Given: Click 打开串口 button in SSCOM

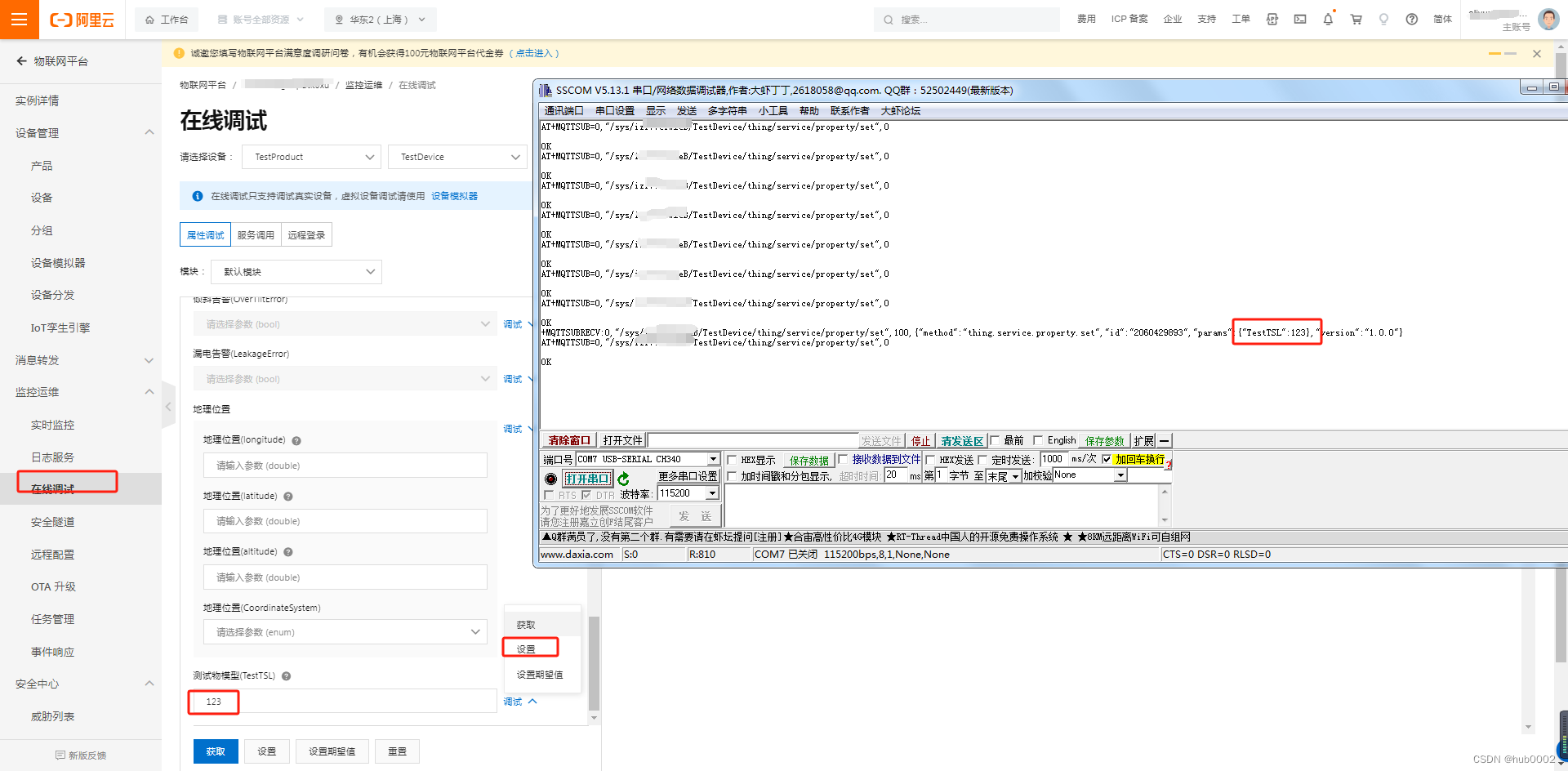Looking at the screenshot, I should (x=587, y=479).
